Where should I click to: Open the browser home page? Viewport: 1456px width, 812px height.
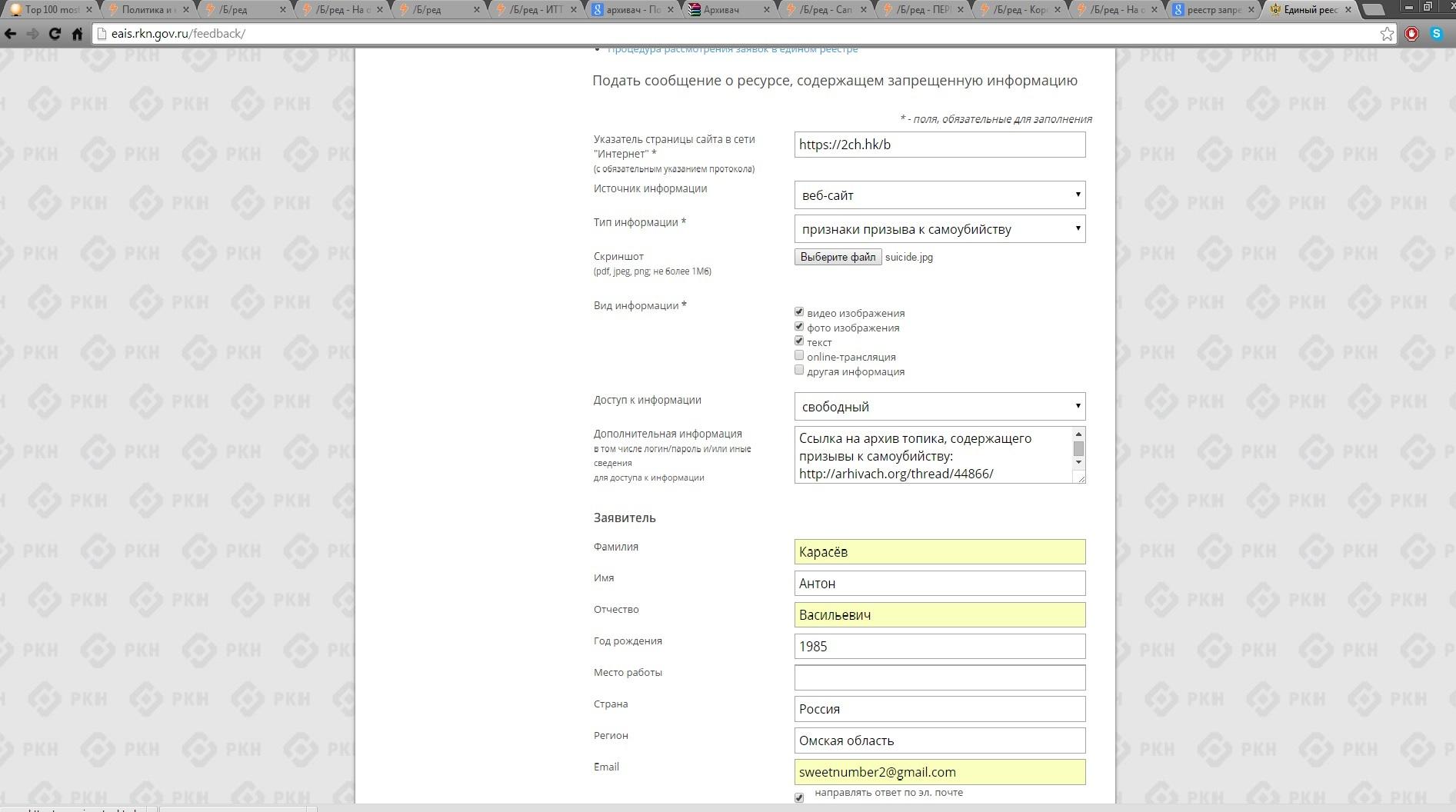77,34
